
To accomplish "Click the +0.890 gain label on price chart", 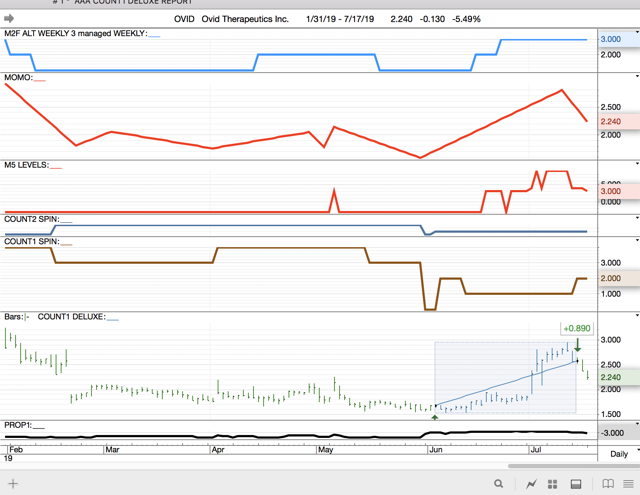I will [x=577, y=328].
